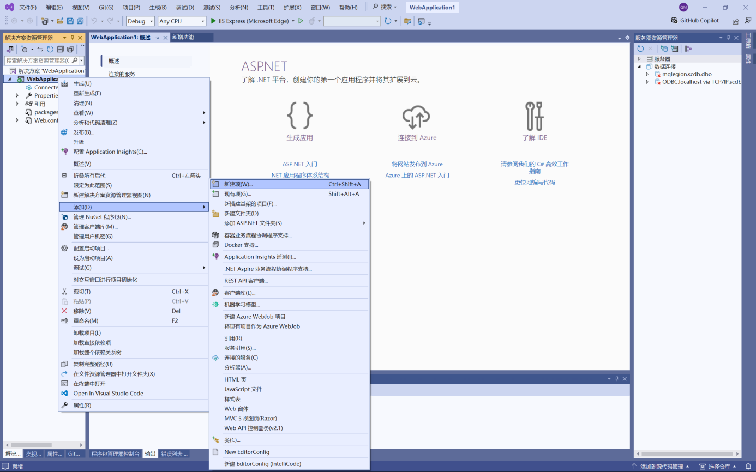This screenshot has width=756, height=472.
Task: Open the Solution Explorer search options dropdown
Action: 81,60
